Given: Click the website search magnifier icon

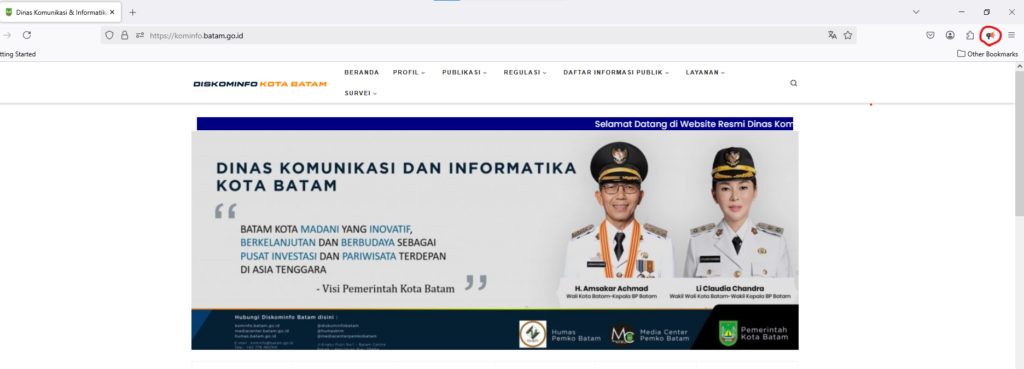Looking at the screenshot, I should [x=793, y=83].
